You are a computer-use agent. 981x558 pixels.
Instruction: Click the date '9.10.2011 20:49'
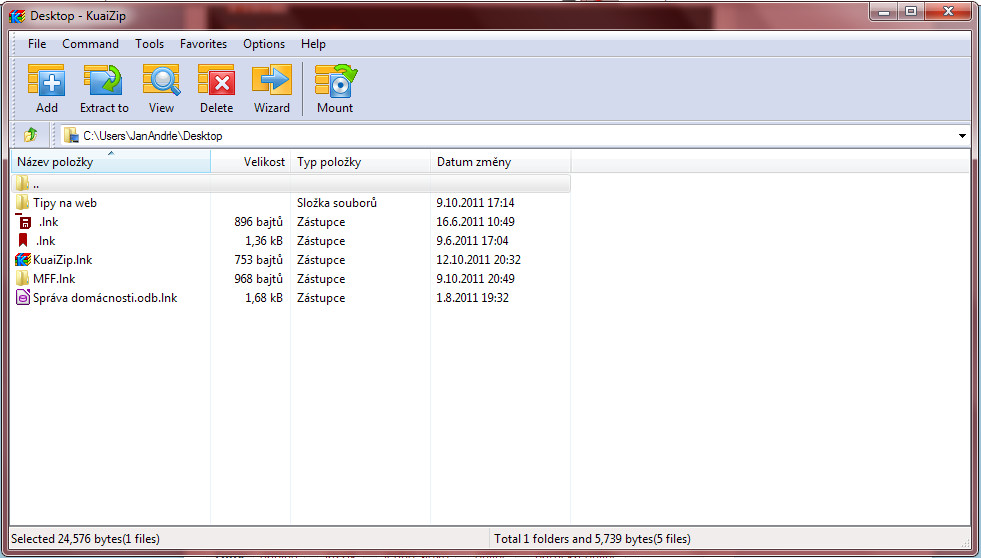tap(475, 278)
